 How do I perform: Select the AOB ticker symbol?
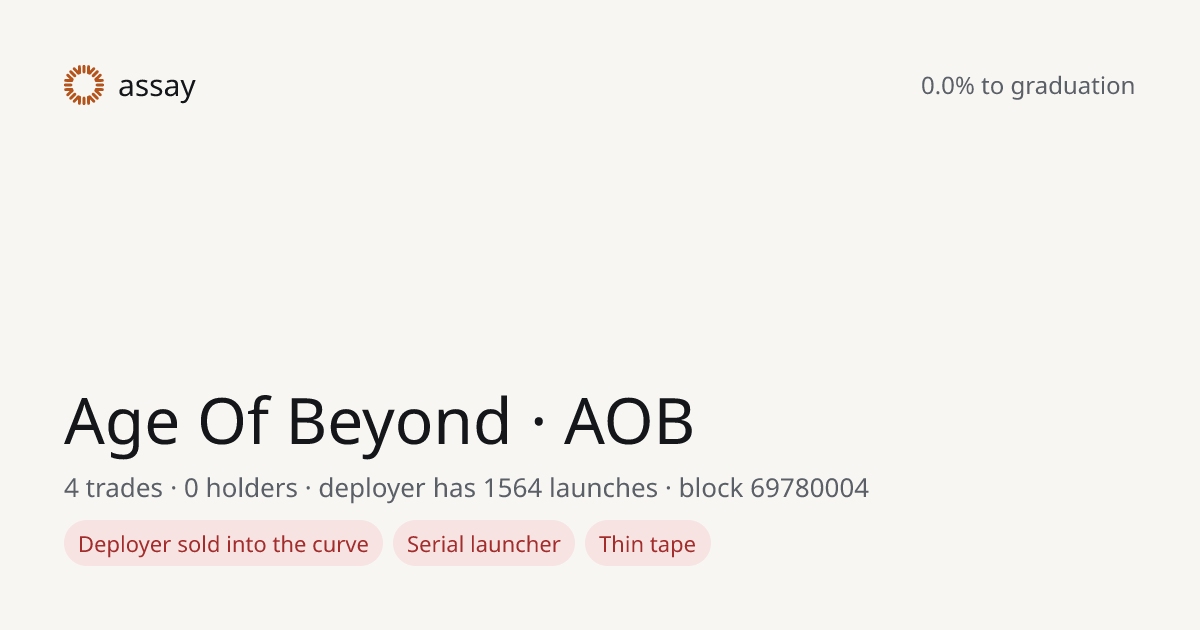coord(629,421)
